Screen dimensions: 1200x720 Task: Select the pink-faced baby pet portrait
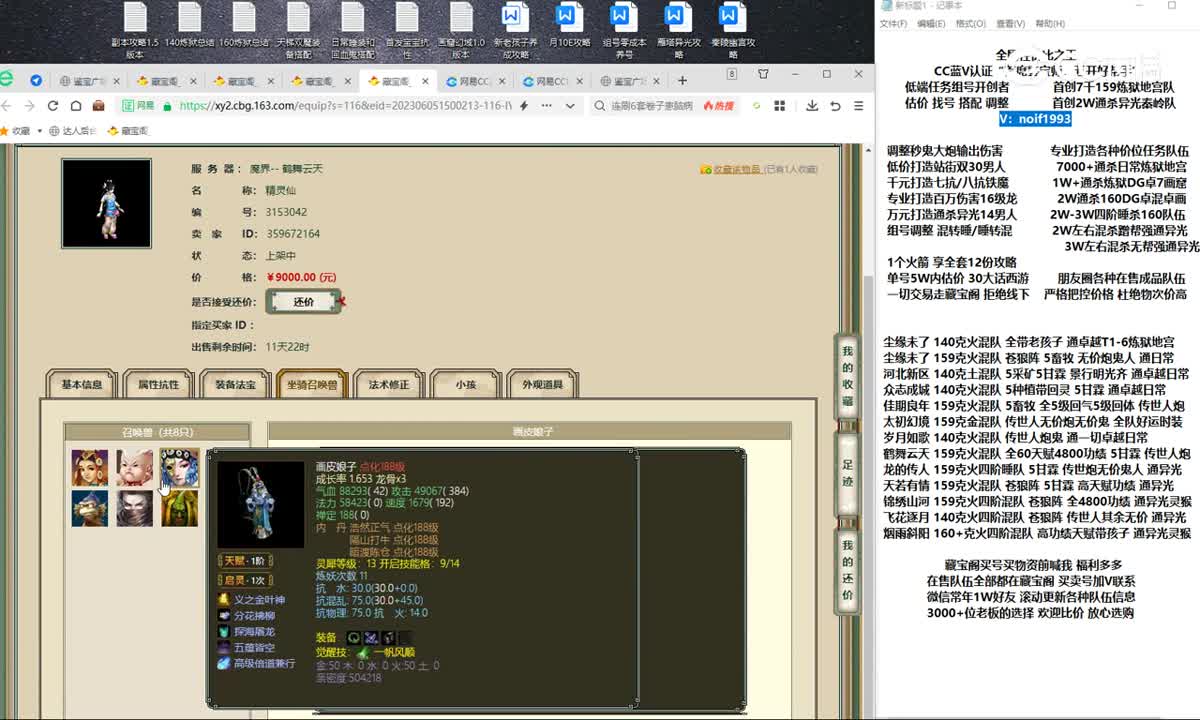pos(134,467)
